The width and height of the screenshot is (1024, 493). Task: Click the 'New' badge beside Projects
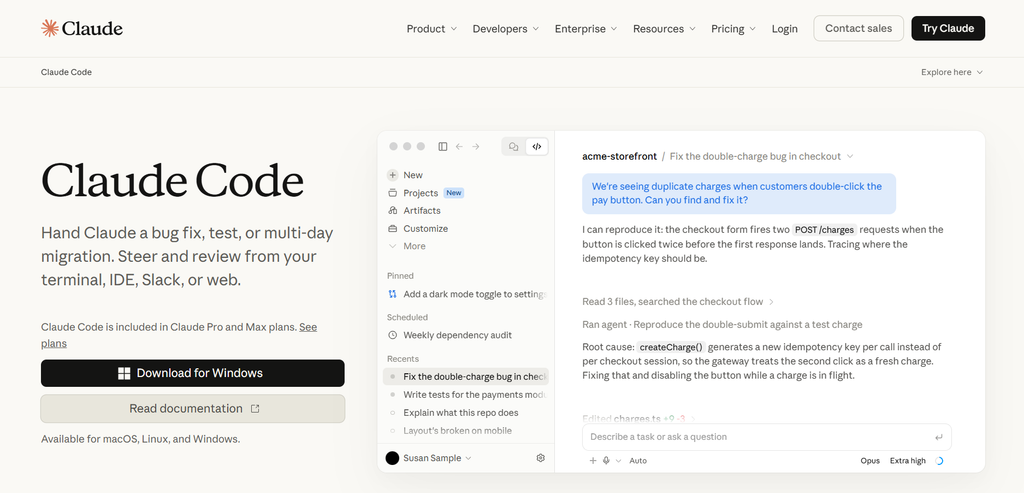coord(453,193)
